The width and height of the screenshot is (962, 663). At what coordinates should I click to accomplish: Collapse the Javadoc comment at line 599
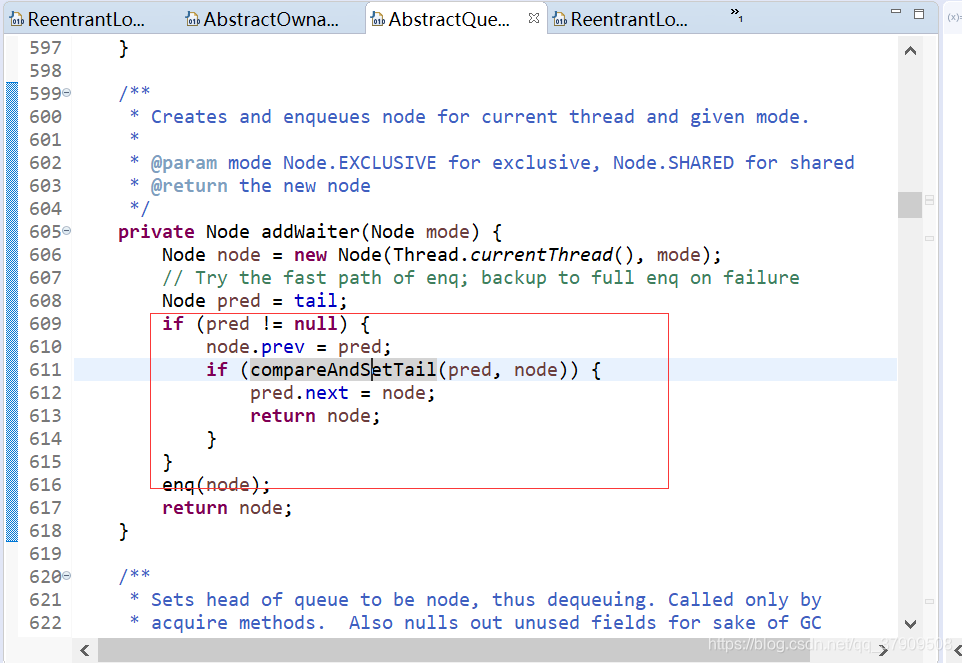[x=66, y=93]
